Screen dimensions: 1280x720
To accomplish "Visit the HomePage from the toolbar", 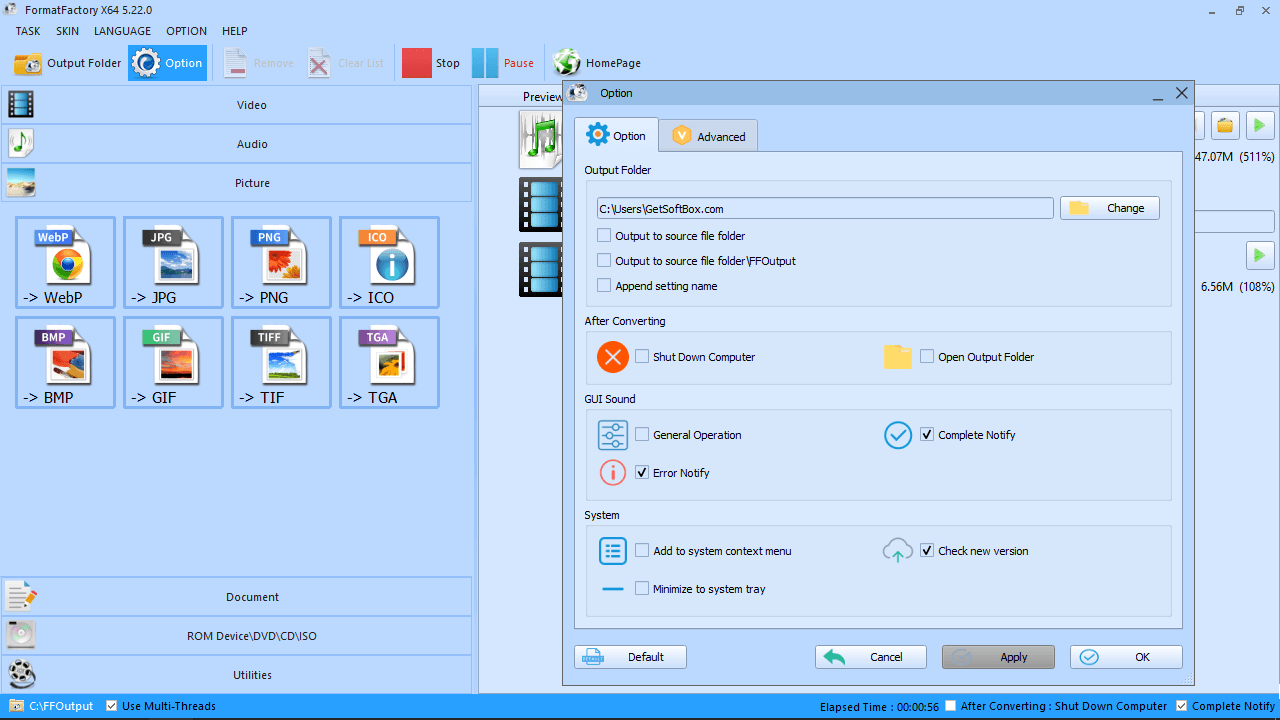I will (x=597, y=63).
